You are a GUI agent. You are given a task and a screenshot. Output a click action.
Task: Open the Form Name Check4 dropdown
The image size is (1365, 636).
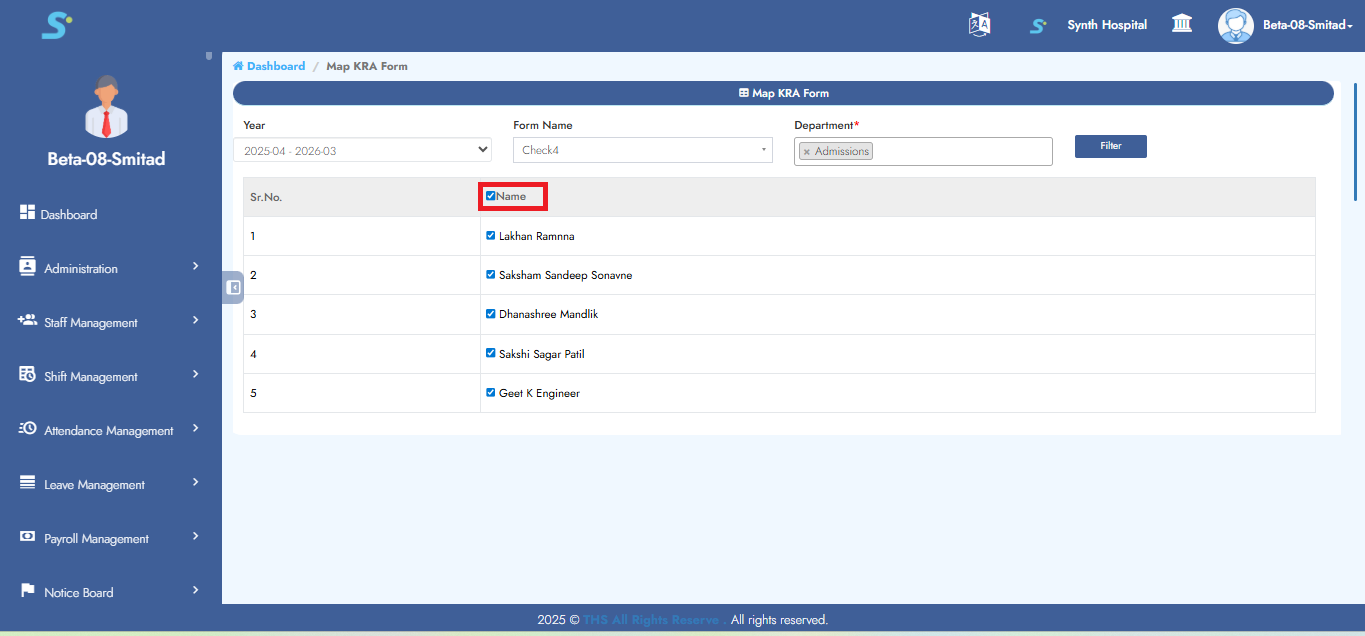pyautogui.click(x=642, y=150)
